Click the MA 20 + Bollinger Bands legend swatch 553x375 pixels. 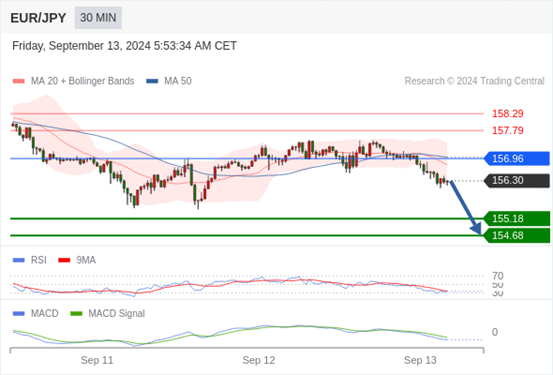tap(19, 81)
